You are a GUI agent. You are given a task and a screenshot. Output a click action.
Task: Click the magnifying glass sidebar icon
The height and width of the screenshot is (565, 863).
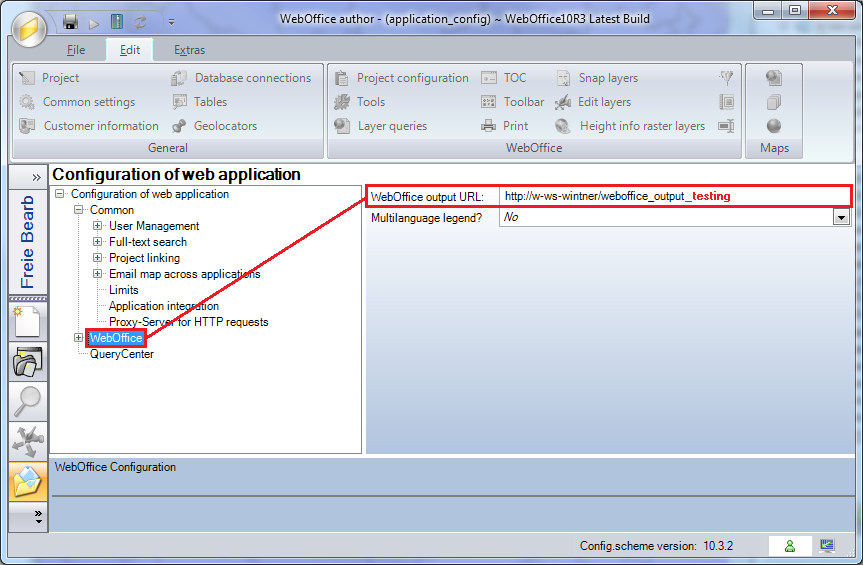[x=28, y=401]
